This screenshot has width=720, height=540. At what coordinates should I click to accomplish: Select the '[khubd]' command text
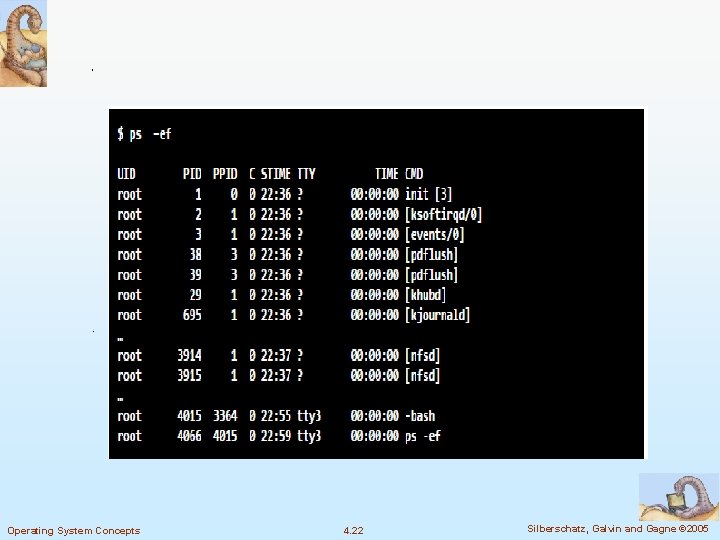pyautogui.click(x=426, y=295)
